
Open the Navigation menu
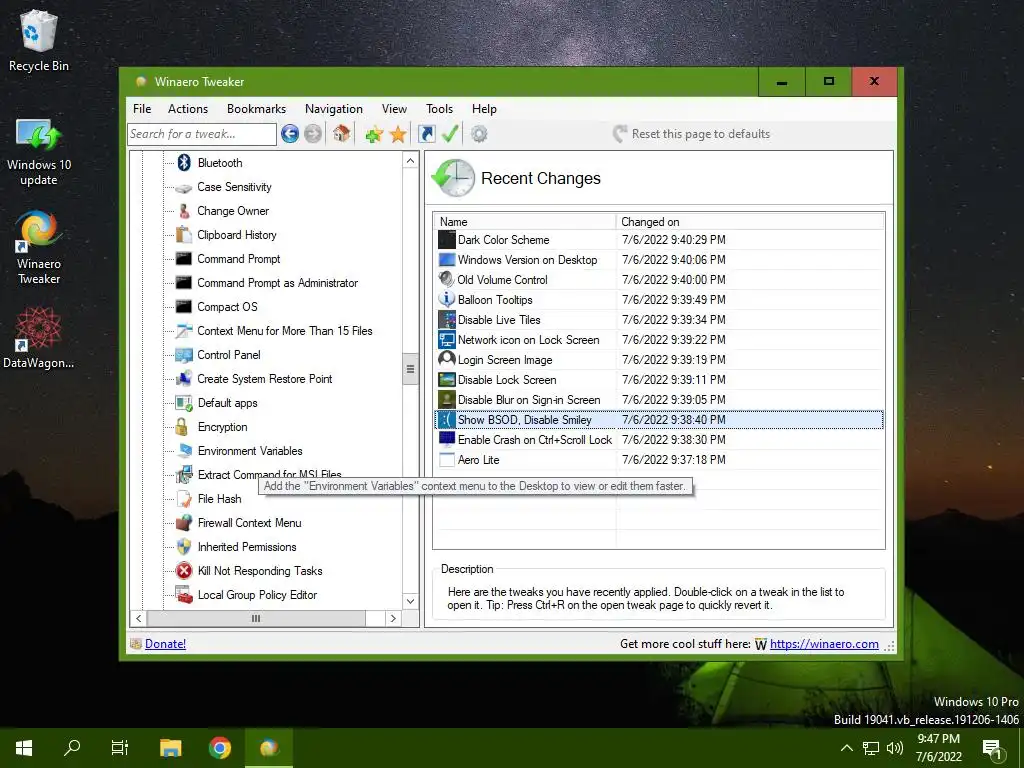tap(334, 109)
